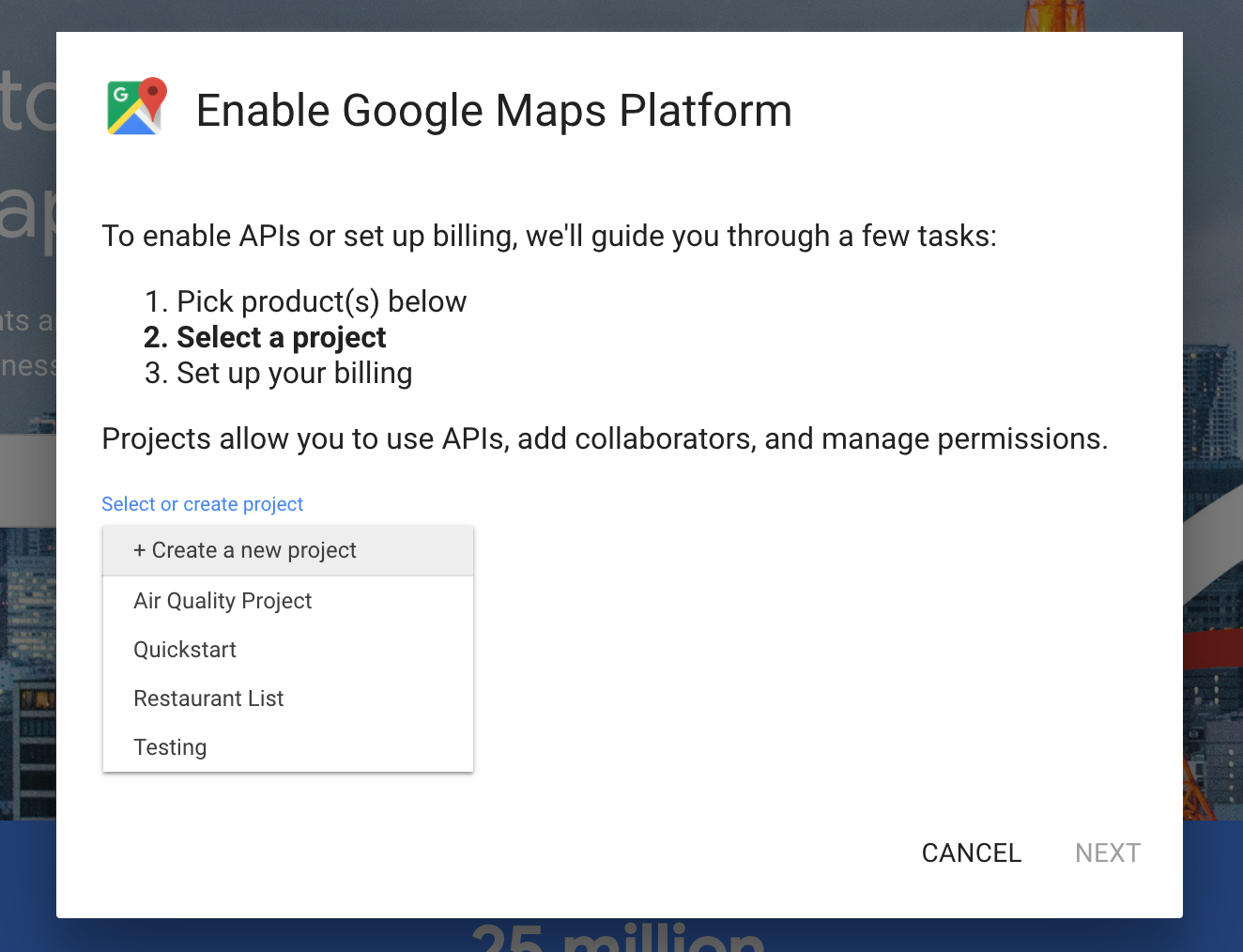
Task: Click the 'Enable Google Maps Platform' heading
Action: point(494,111)
